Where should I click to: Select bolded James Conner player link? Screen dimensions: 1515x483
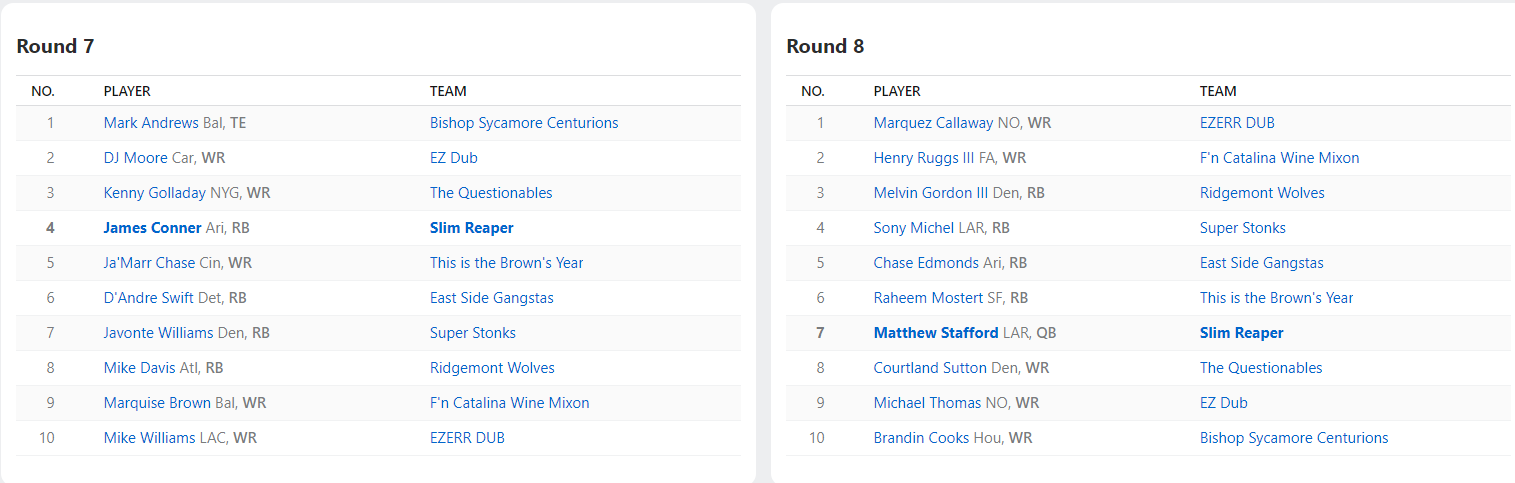point(152,228)
